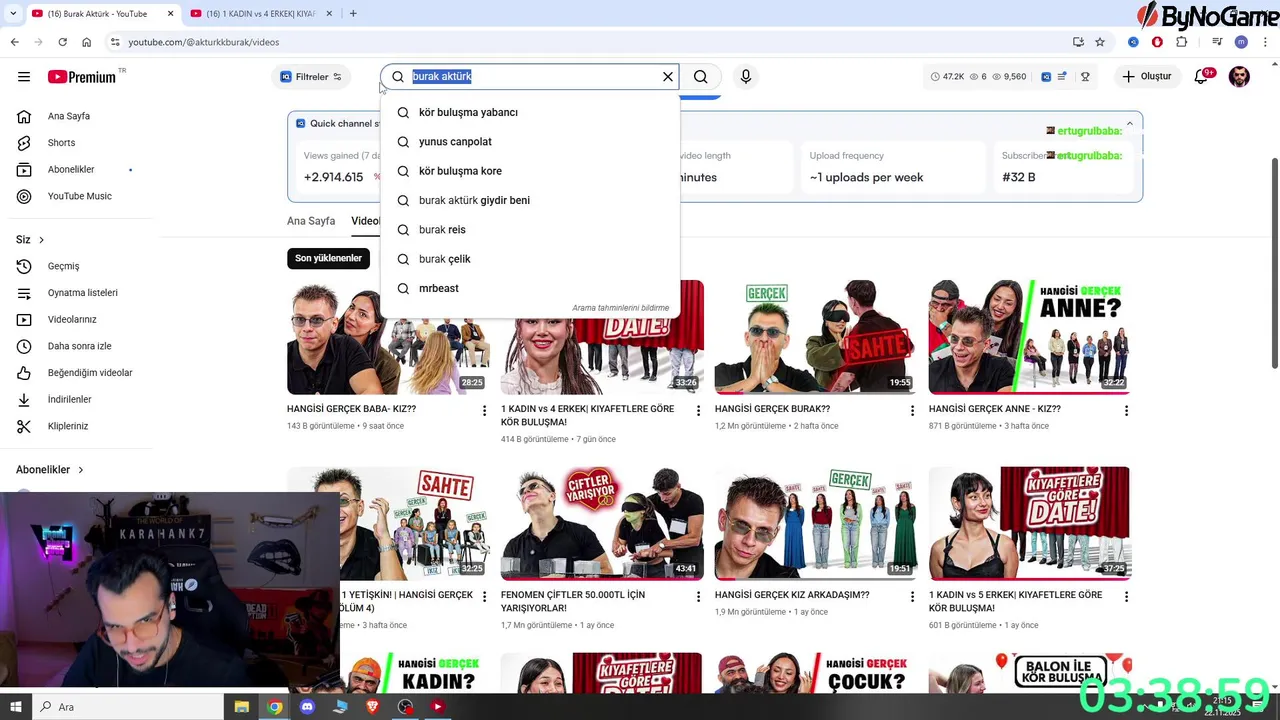1280x720 pixels.
Task: Choose suggestion burak aktürk giydir beni
Action: [x=530, y=200]
